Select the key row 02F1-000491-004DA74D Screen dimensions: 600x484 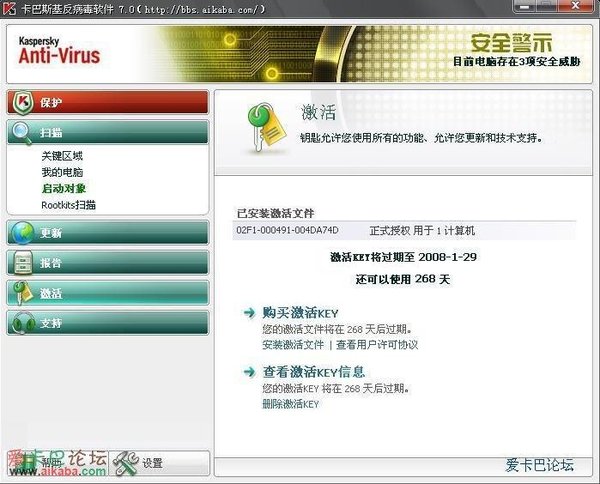tap(404, 231)
